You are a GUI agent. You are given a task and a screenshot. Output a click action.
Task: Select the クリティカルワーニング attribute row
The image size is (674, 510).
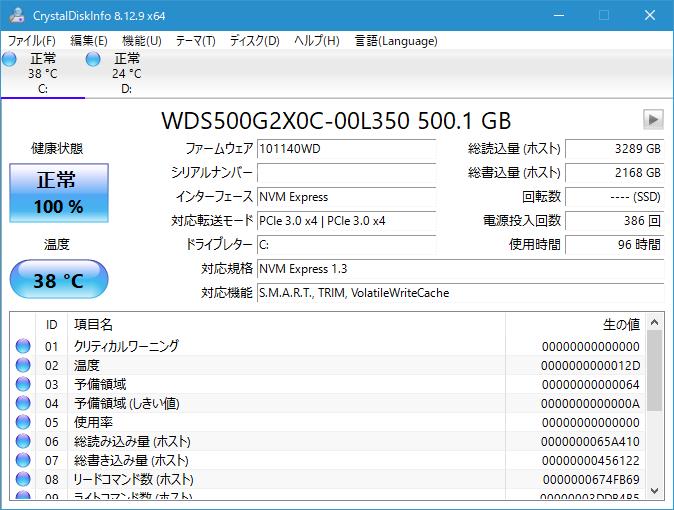coord(327,346)
